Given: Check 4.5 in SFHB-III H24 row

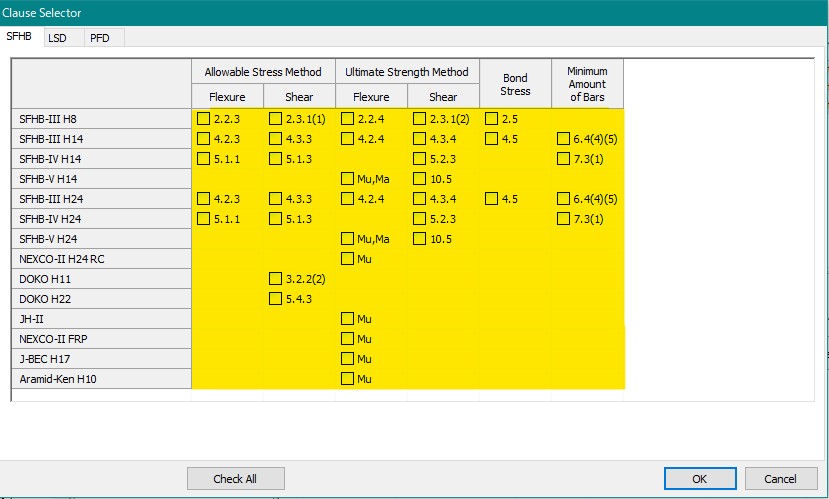Looking at the screenshot, I should (491, 199).
